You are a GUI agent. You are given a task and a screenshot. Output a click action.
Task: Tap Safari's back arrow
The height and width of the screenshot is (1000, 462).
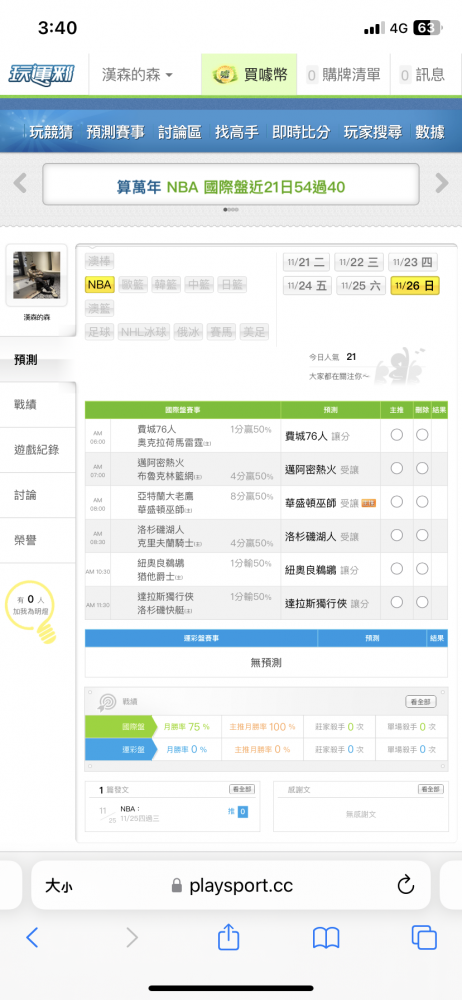coord(33,937)
